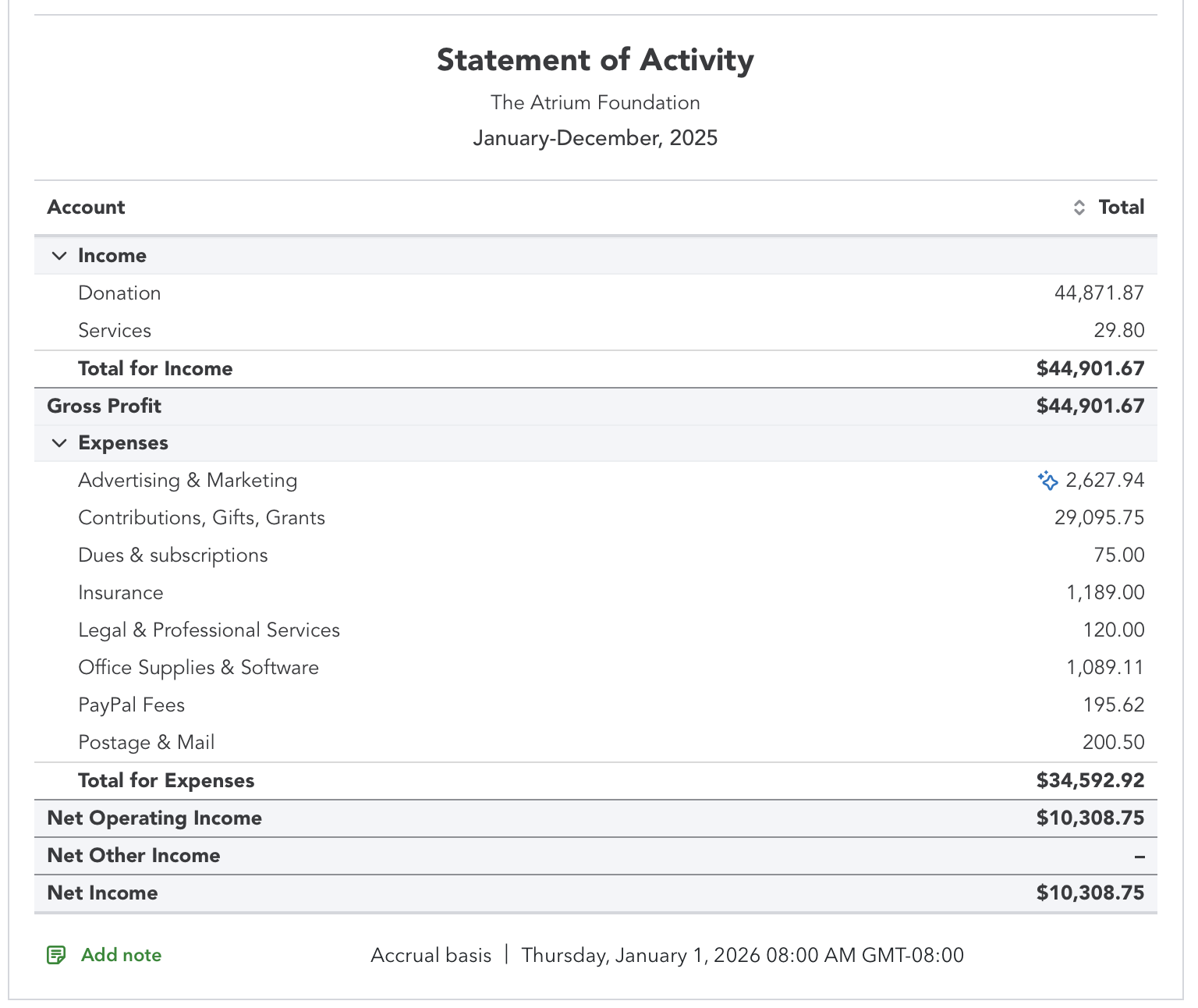Screen dimensions: 1198x1008
Task: Click the green note icon at bottom left
Action: click(56, 955)
